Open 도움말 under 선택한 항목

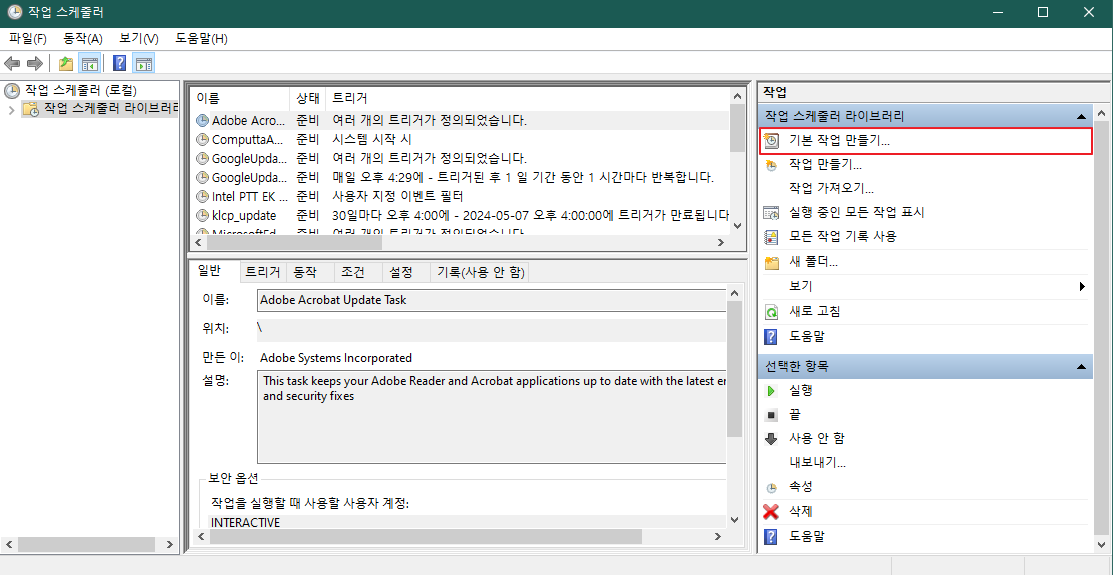[806, 536]
